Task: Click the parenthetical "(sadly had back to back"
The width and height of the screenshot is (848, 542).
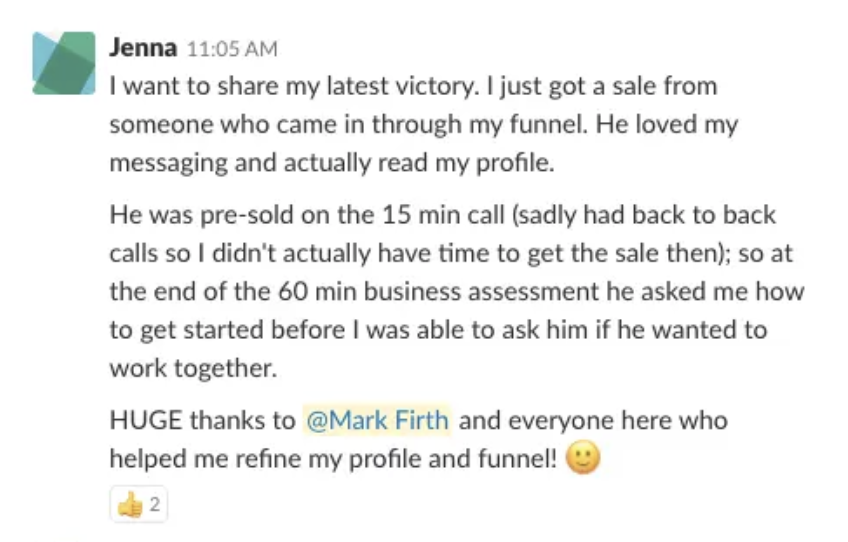Action: click(643, 215)
